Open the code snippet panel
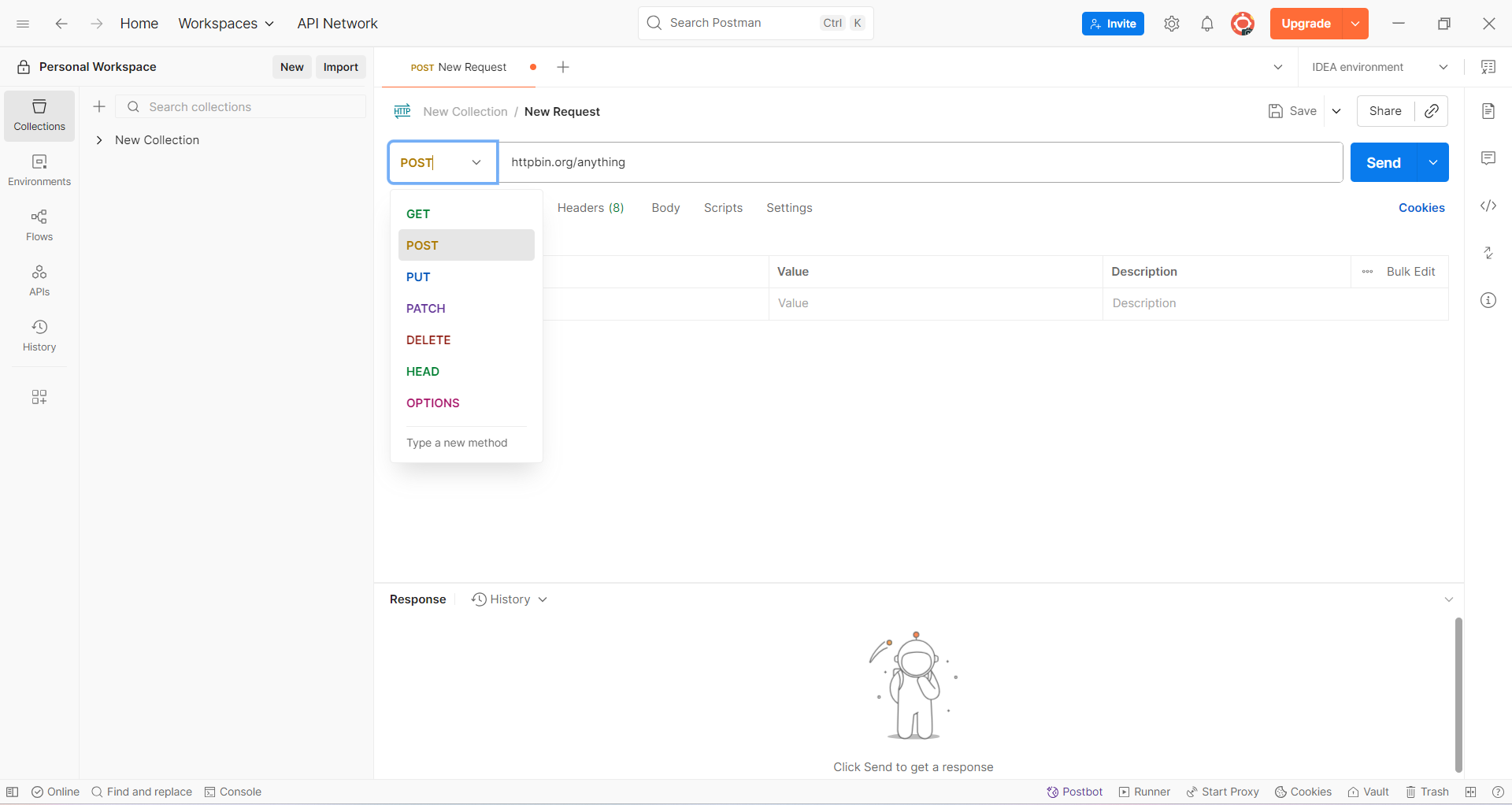This screenshot has height=805, width=1512. (x=1488, y=206)
